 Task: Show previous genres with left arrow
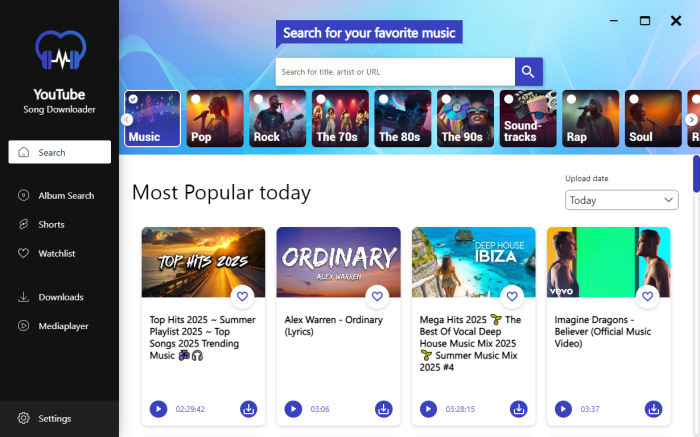click(x=127, y=120)
